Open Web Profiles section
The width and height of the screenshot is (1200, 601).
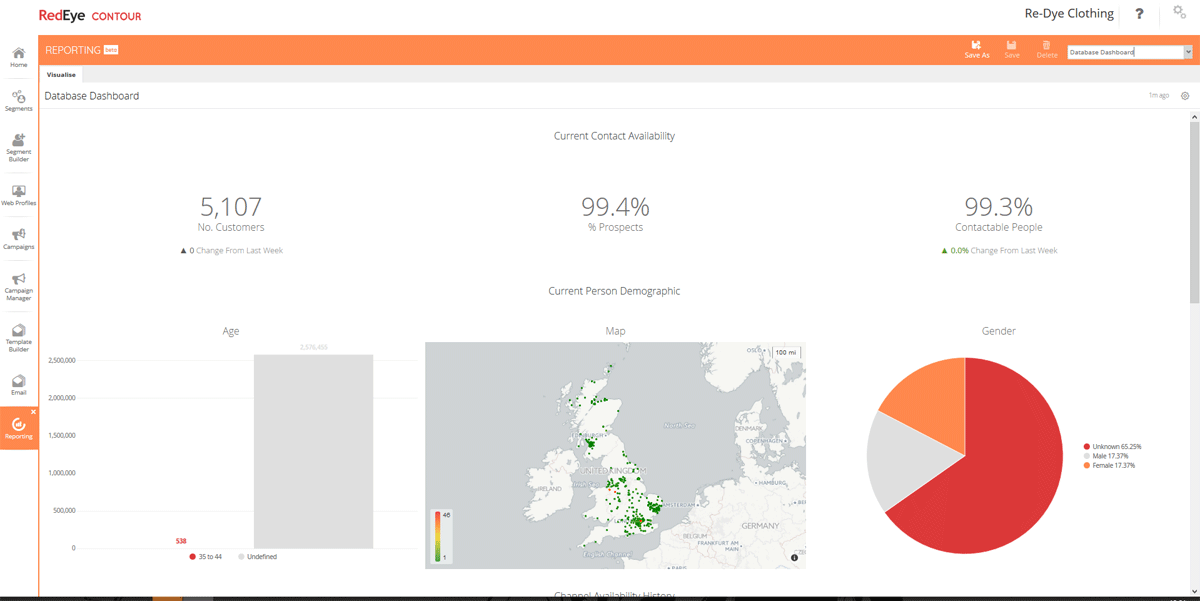point(18,194)
